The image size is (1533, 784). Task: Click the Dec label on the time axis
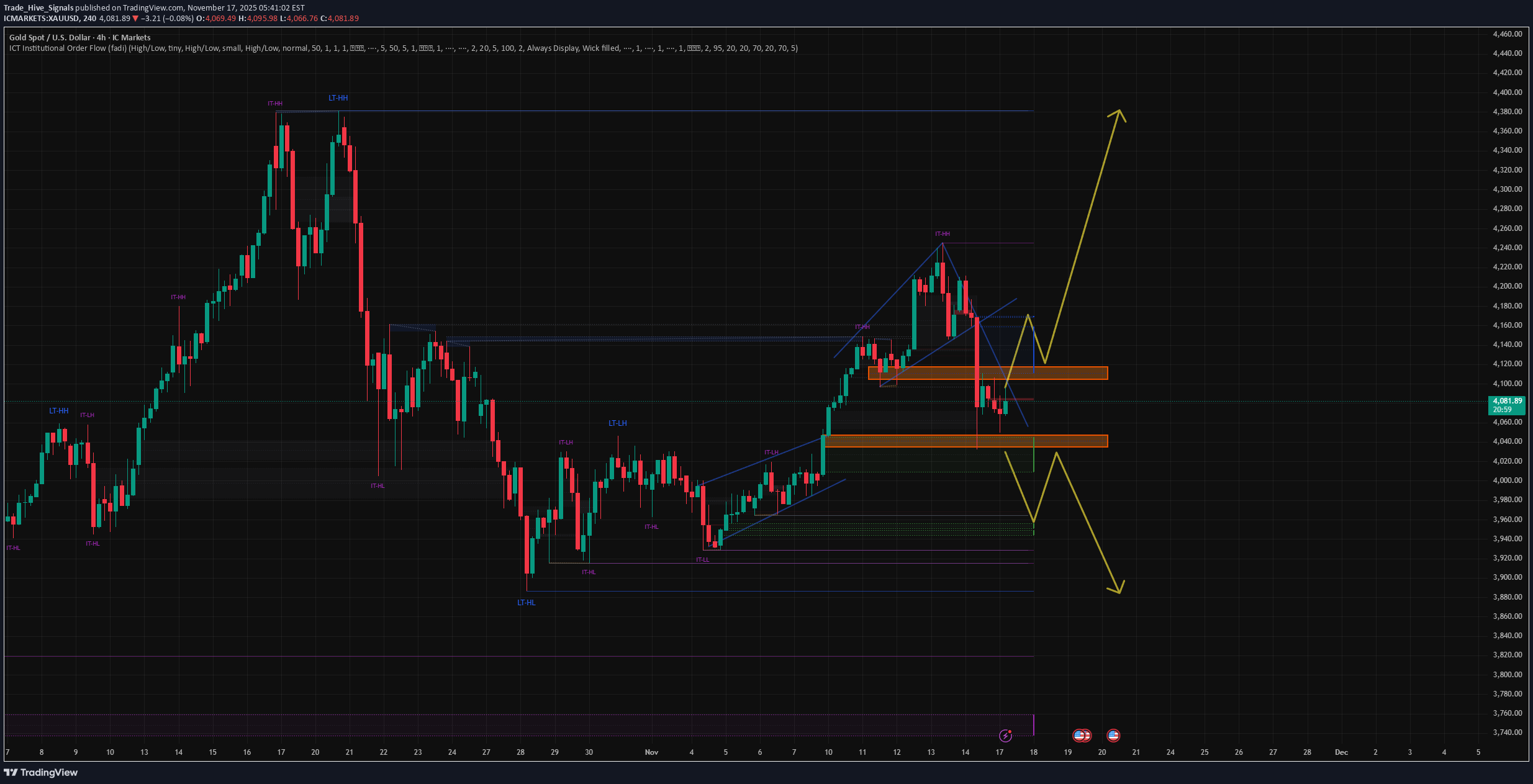(x=1341, y=752)
